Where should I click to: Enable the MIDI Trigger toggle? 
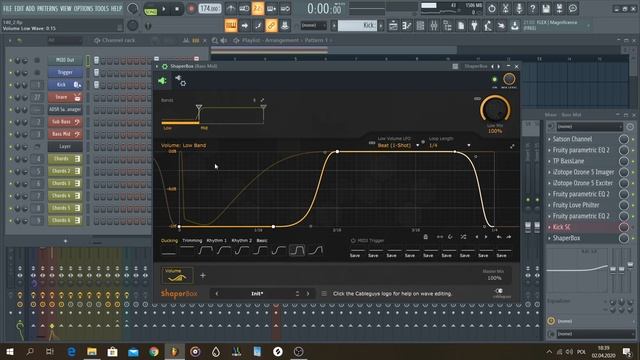353,240
